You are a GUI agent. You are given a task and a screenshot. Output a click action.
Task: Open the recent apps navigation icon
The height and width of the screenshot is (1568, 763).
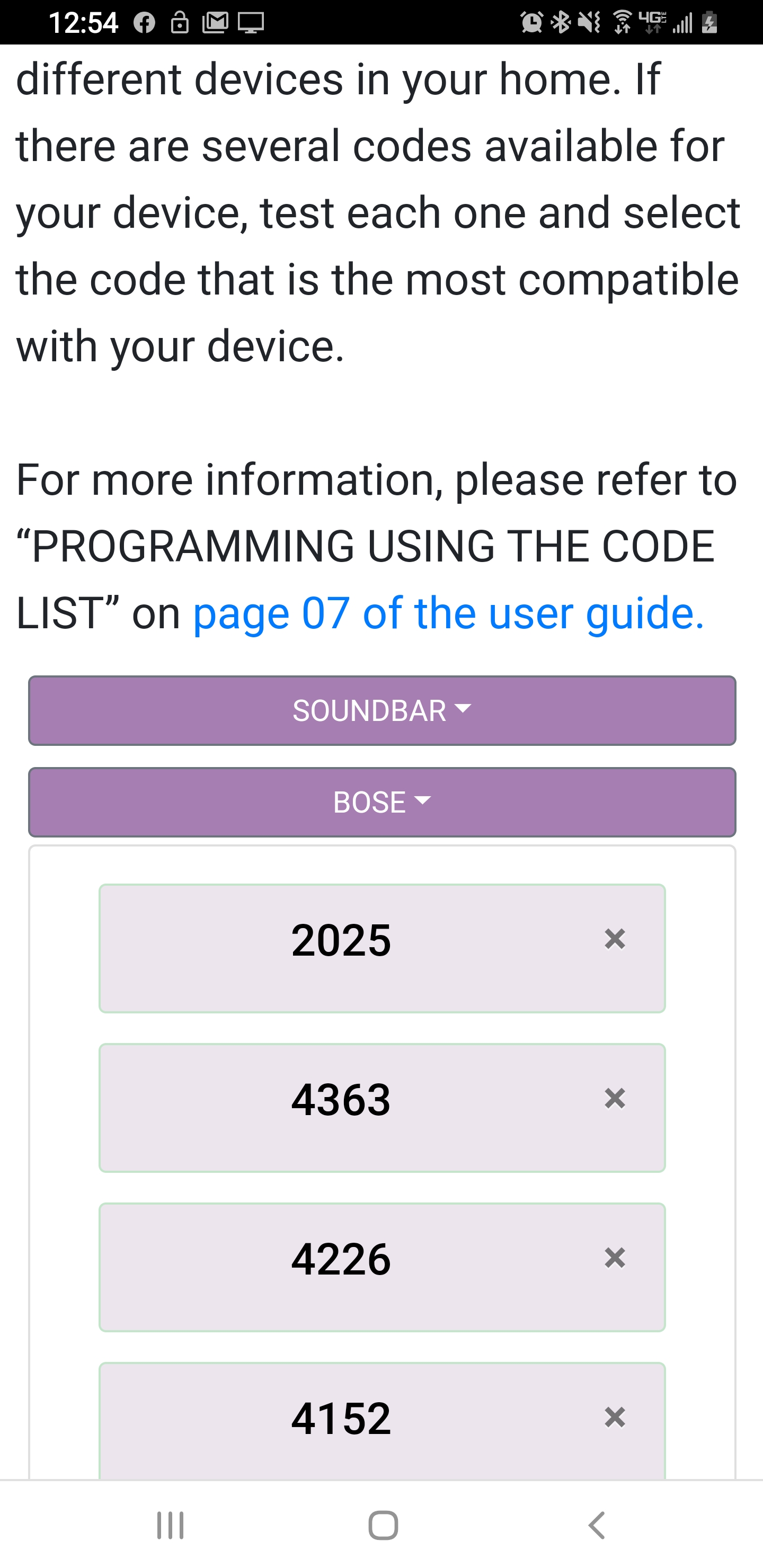pos(170,1525)
